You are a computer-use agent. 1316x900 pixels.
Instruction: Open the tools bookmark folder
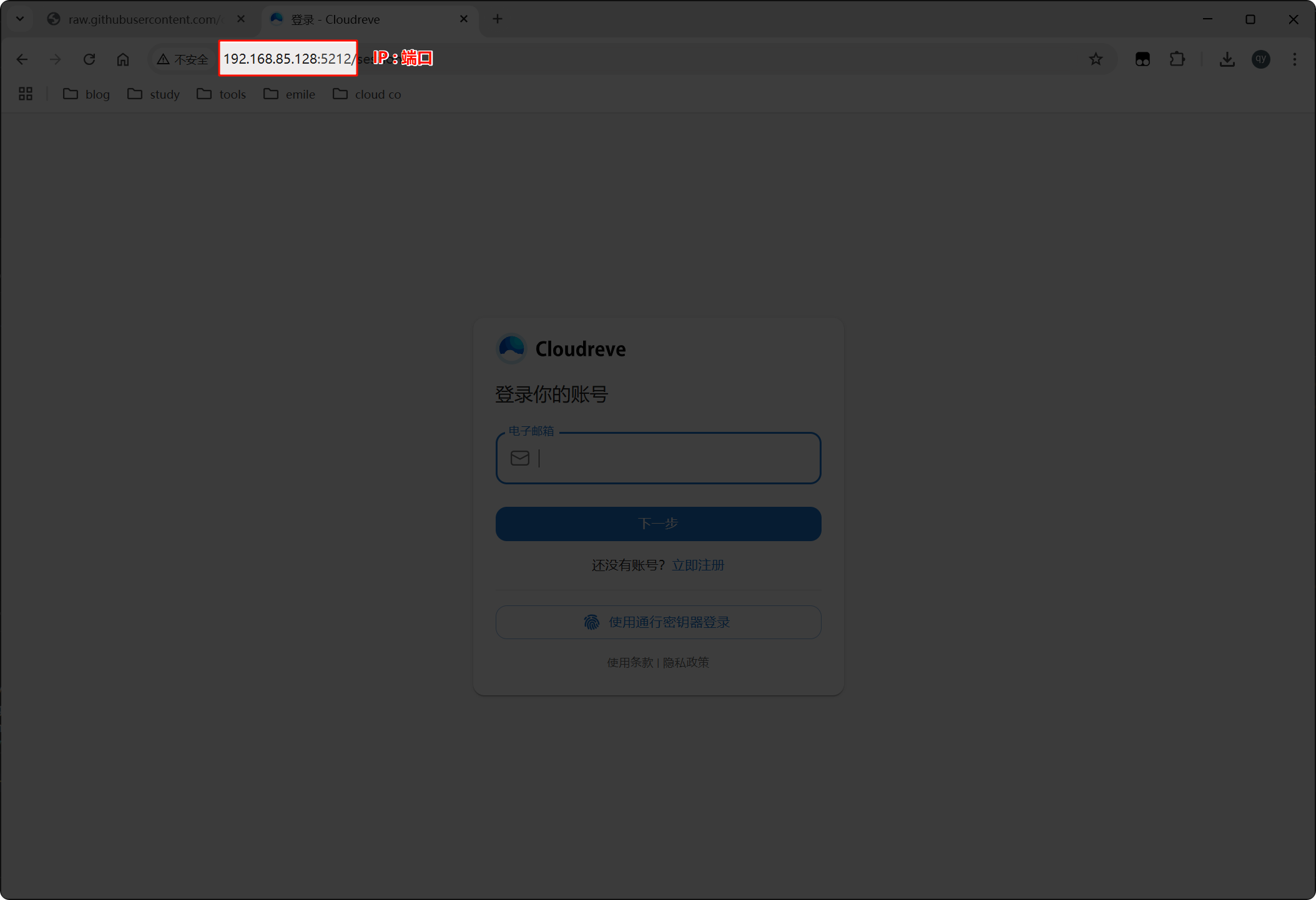tap(222, 94)
